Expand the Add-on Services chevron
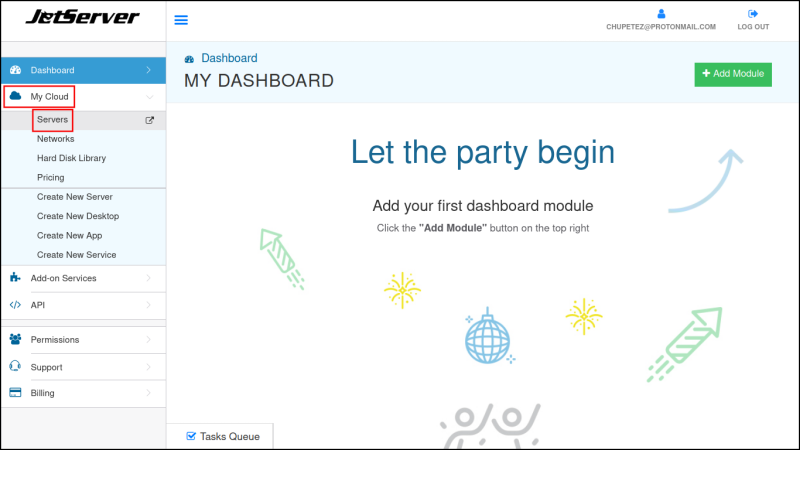 (148, 278)
